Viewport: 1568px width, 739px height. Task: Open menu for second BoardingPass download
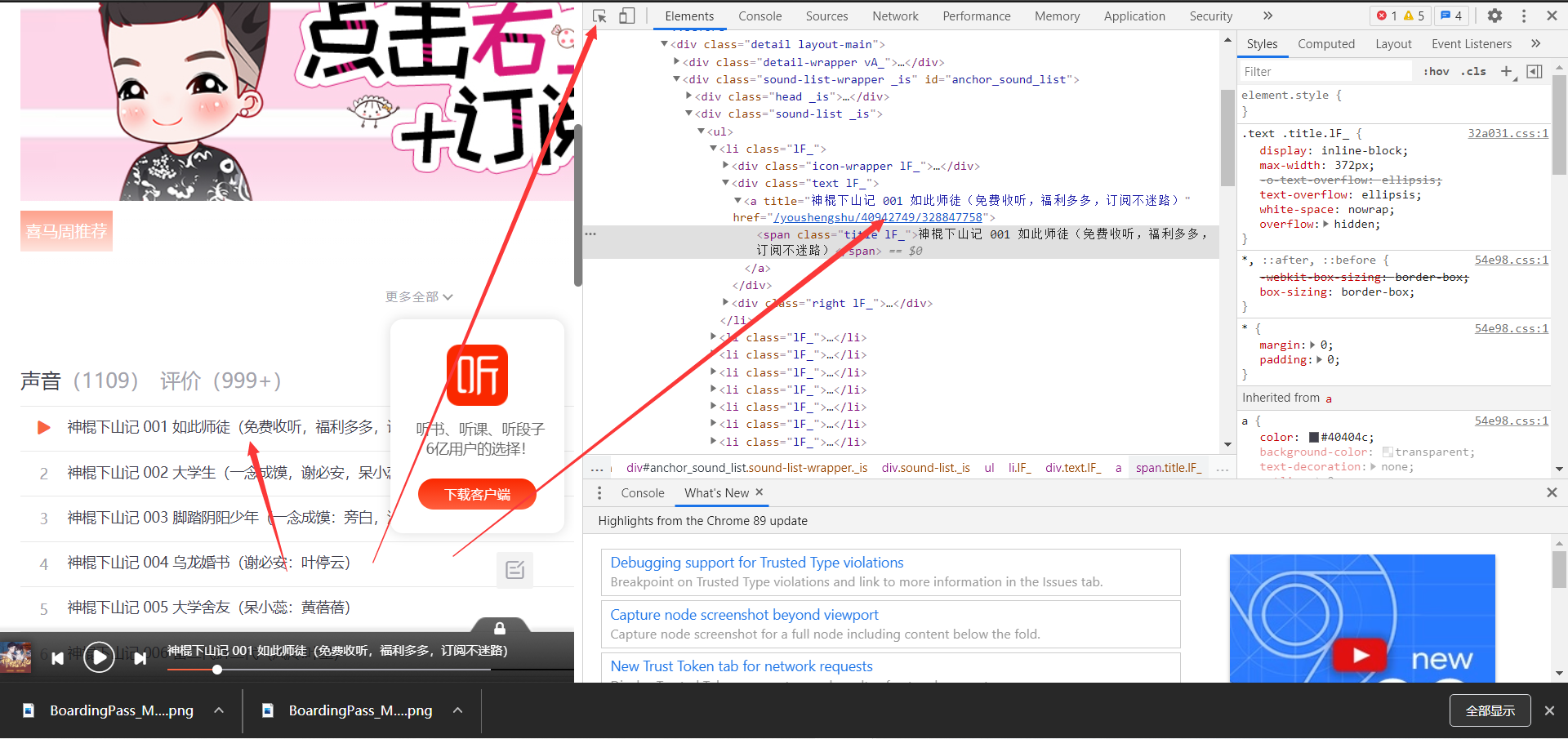pos(458,710)
